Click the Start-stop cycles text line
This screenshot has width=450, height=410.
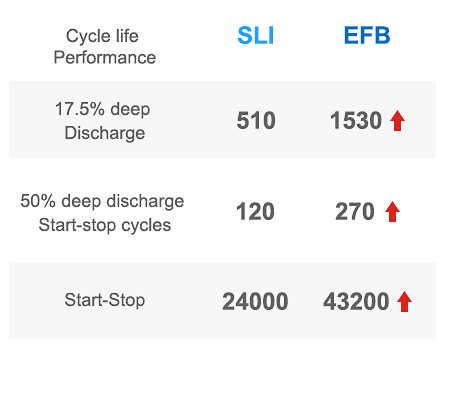click(x=105, y=225)
